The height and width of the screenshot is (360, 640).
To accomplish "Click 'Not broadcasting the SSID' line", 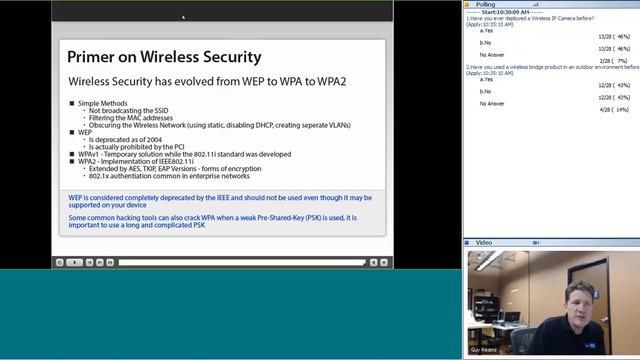I will click(x=129, y=111).
